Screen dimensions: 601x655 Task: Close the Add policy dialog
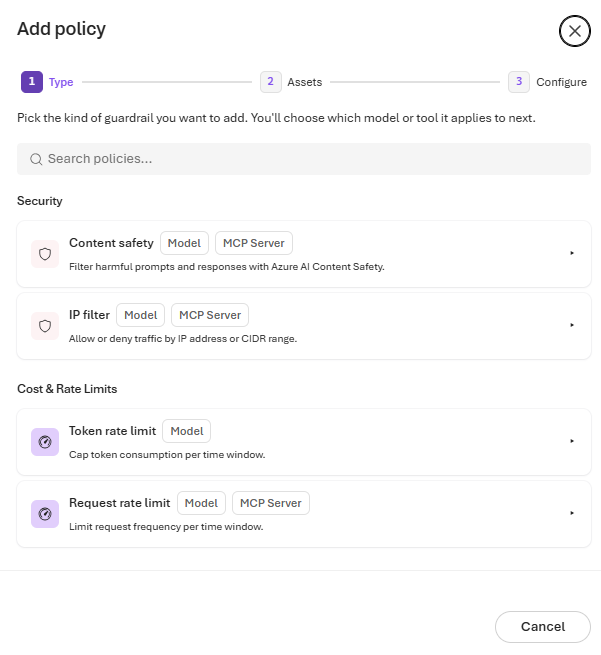pos(575,31)
